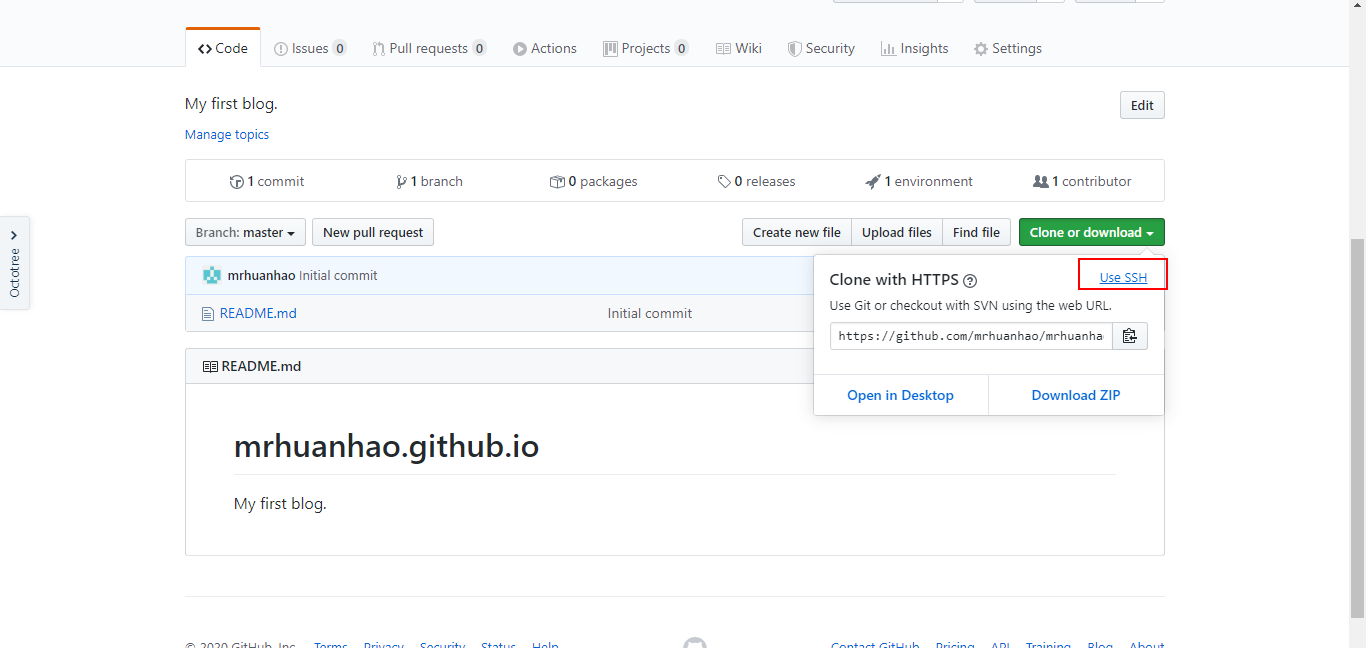Select the Projects tab
The image size is (1366, 648).
[646, 48]
